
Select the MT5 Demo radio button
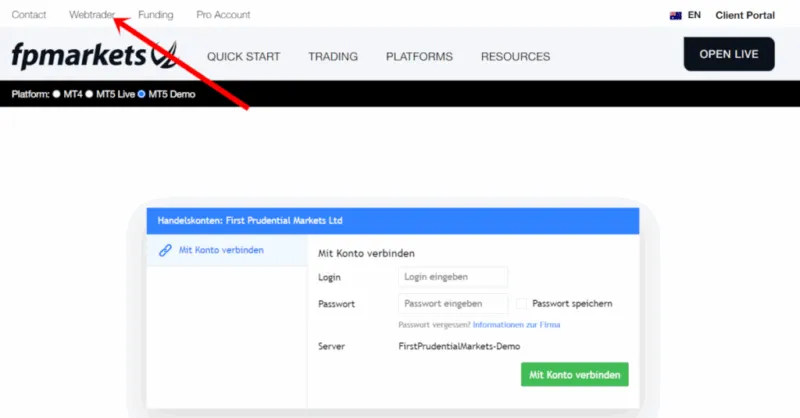(141, 94)
